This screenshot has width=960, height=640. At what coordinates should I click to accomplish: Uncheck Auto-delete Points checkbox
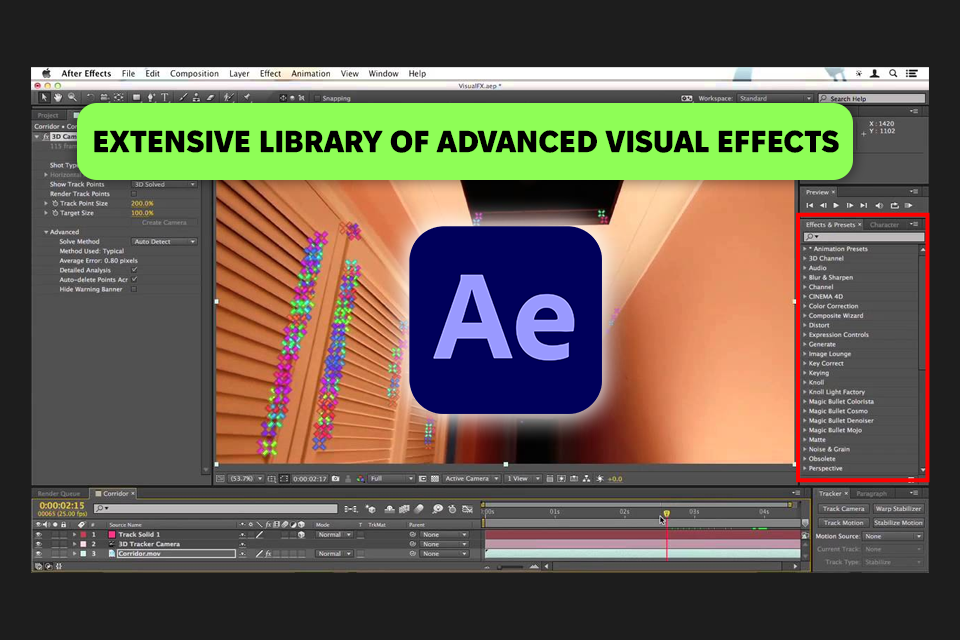click(134, 280)
